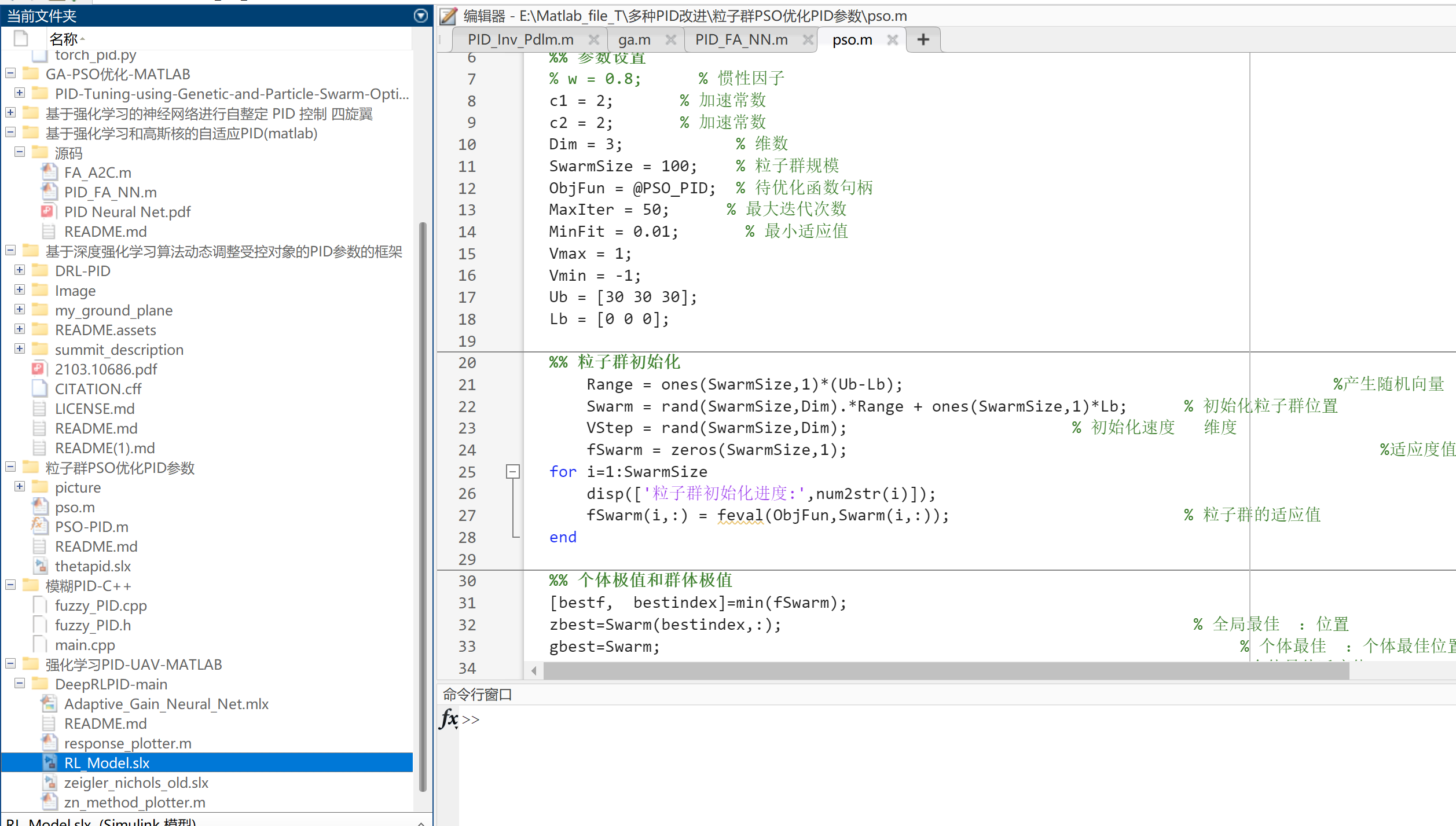Click the Adaptive_Gain_Neural_Net.mlx live script icon

pyautogui.click(x=49, y=703)
